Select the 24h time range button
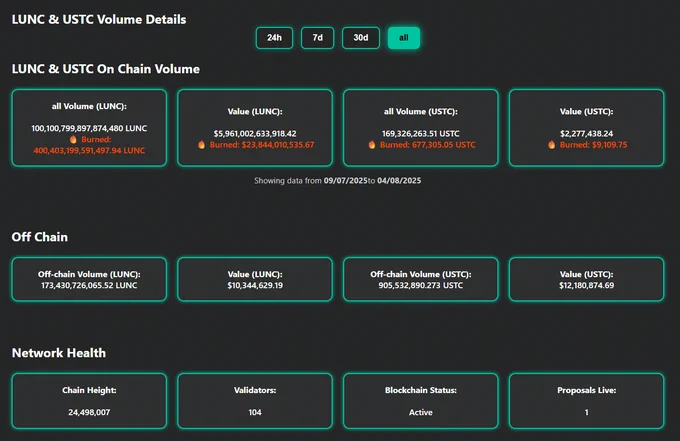Image resolution: width=680 pixels, height=441 pixels. click(274, 38)
